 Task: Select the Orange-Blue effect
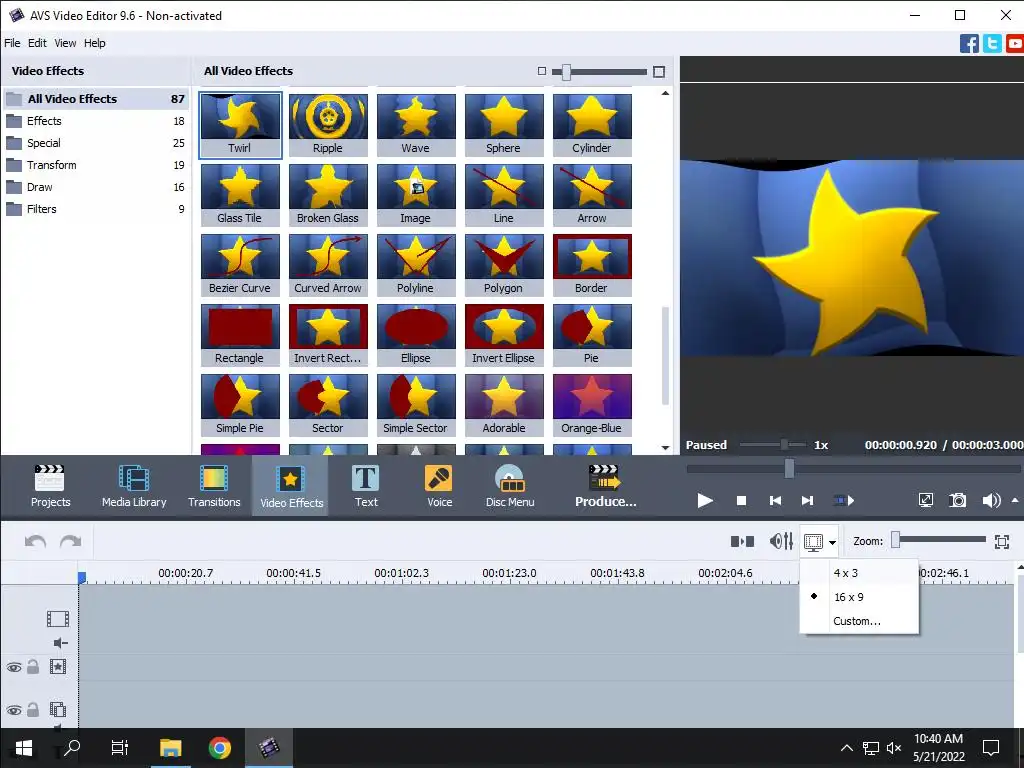[592, 404]
